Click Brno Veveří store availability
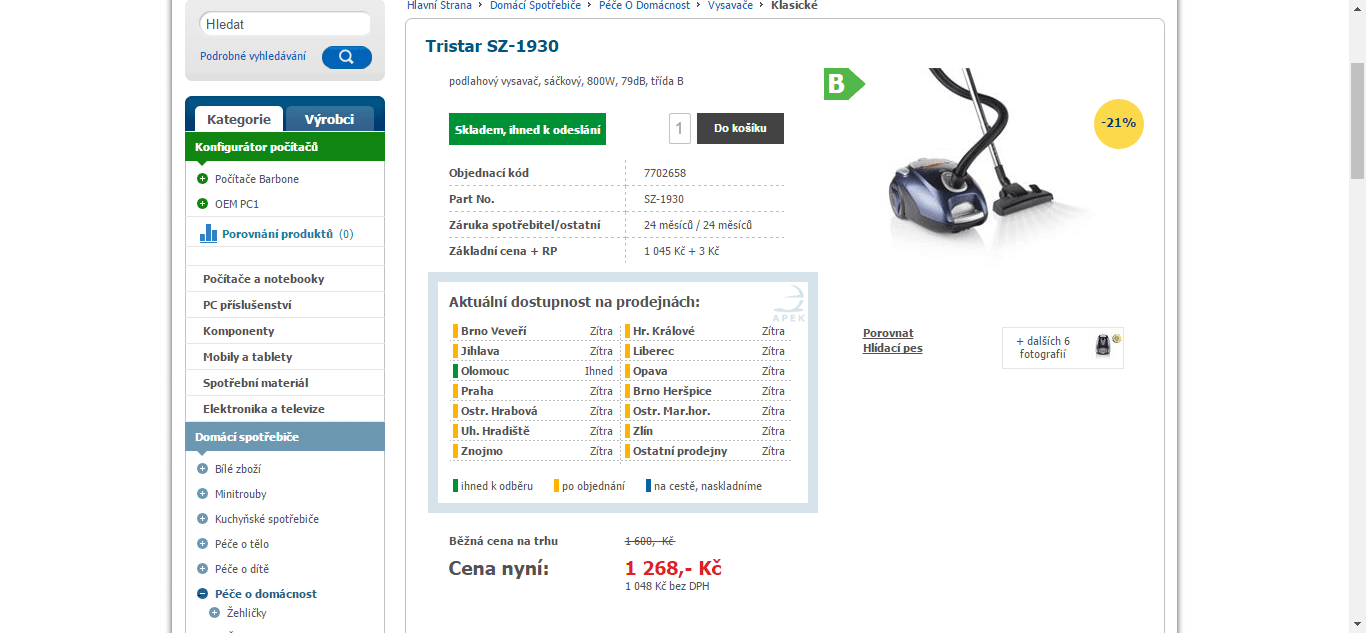Viewport: 1366px width, 633px height. [x=533, y=331]
